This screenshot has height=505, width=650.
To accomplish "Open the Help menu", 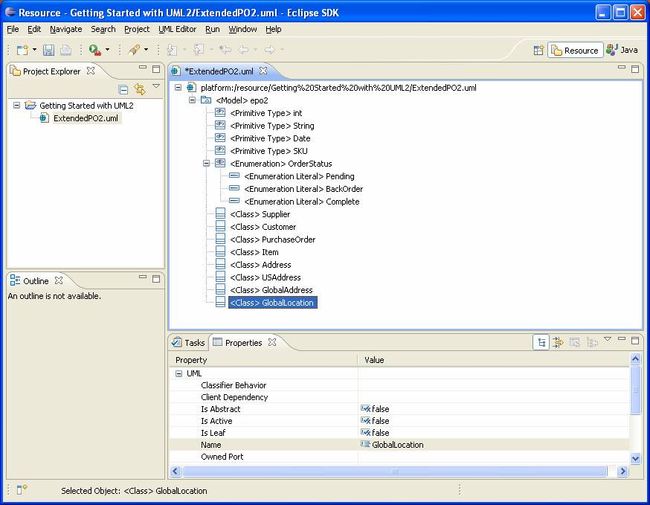I will coord(274,29).
